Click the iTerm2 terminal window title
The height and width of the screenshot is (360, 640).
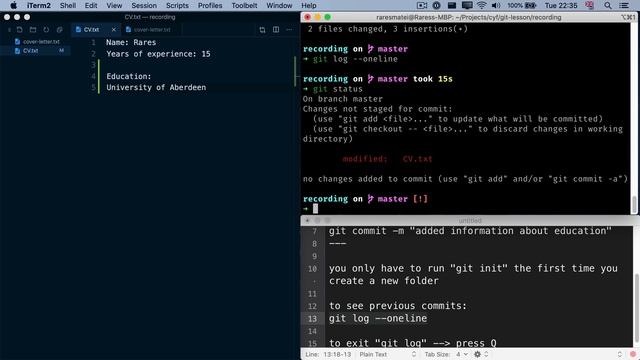point(469,17)
